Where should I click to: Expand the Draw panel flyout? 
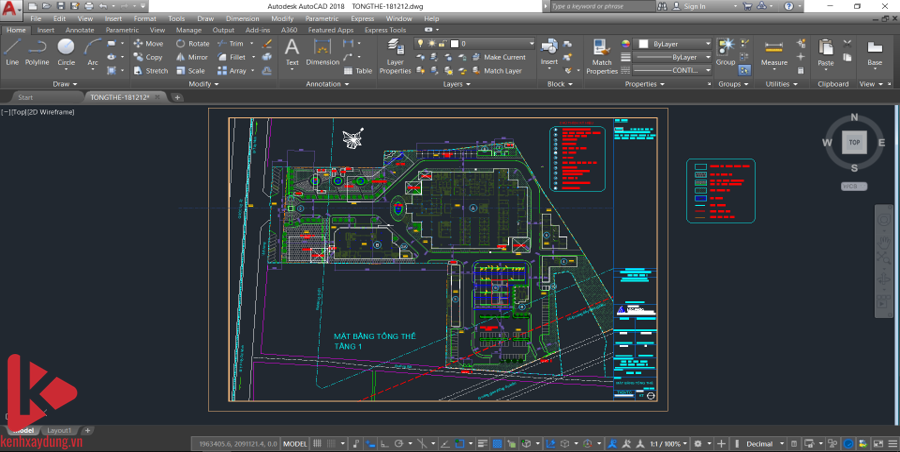(x=67, y=84)
